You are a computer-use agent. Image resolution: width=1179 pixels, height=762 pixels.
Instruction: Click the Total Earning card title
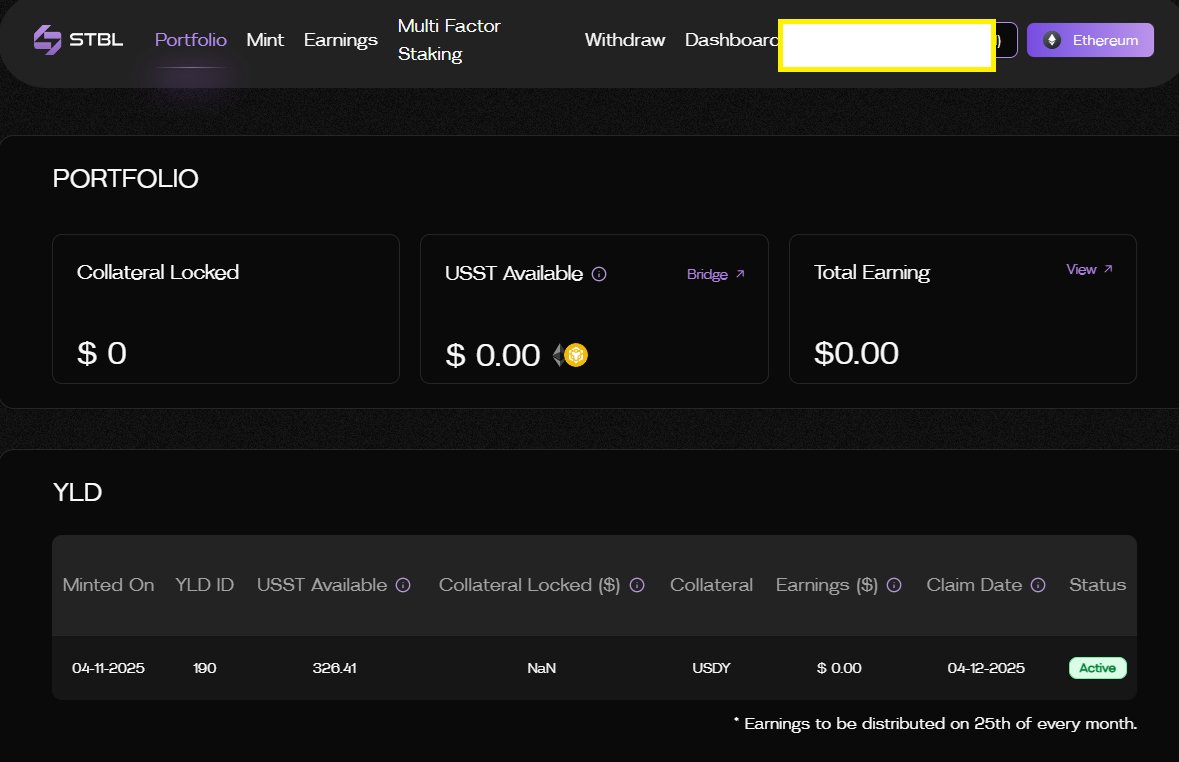pos(872,272)
